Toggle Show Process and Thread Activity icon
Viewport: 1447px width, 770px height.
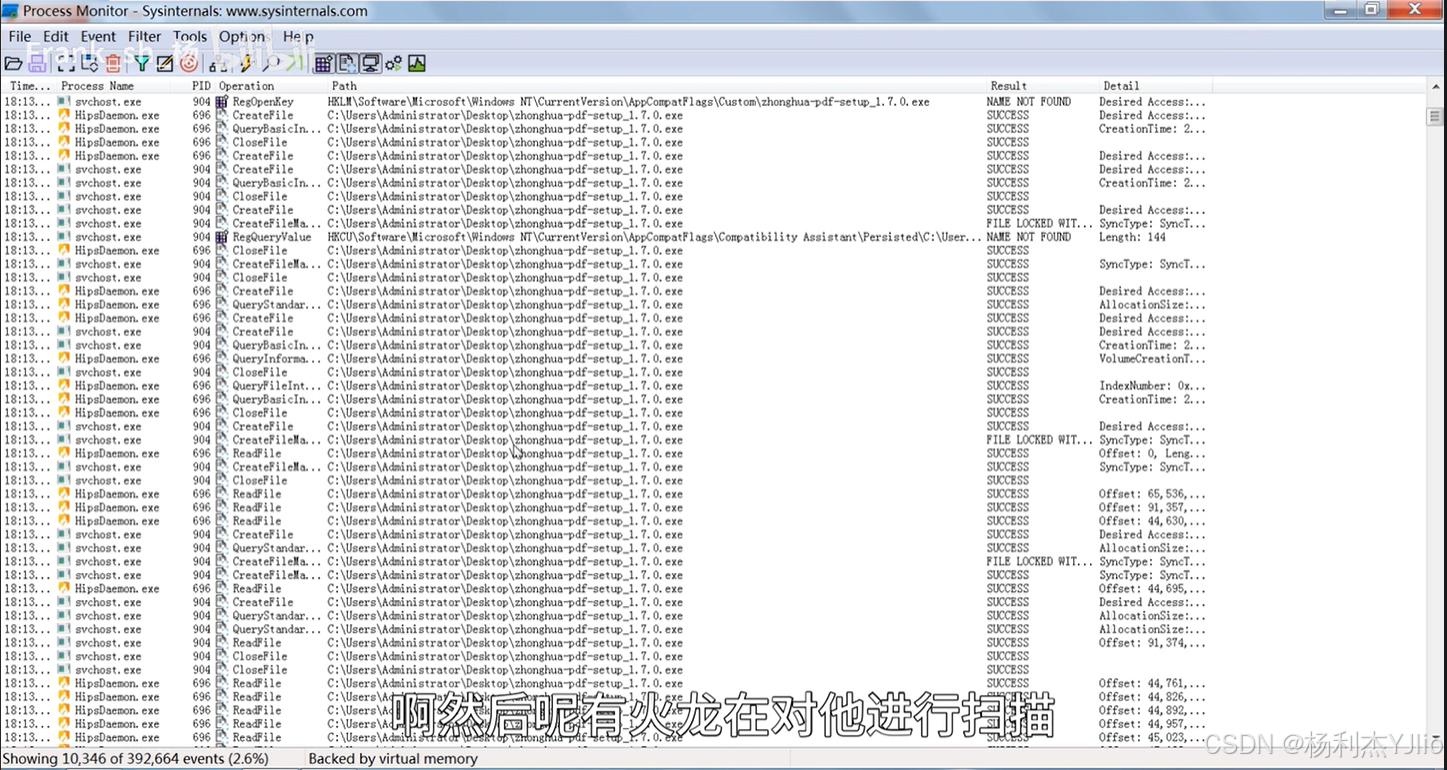pyautogui.click(x=393, y=63)
